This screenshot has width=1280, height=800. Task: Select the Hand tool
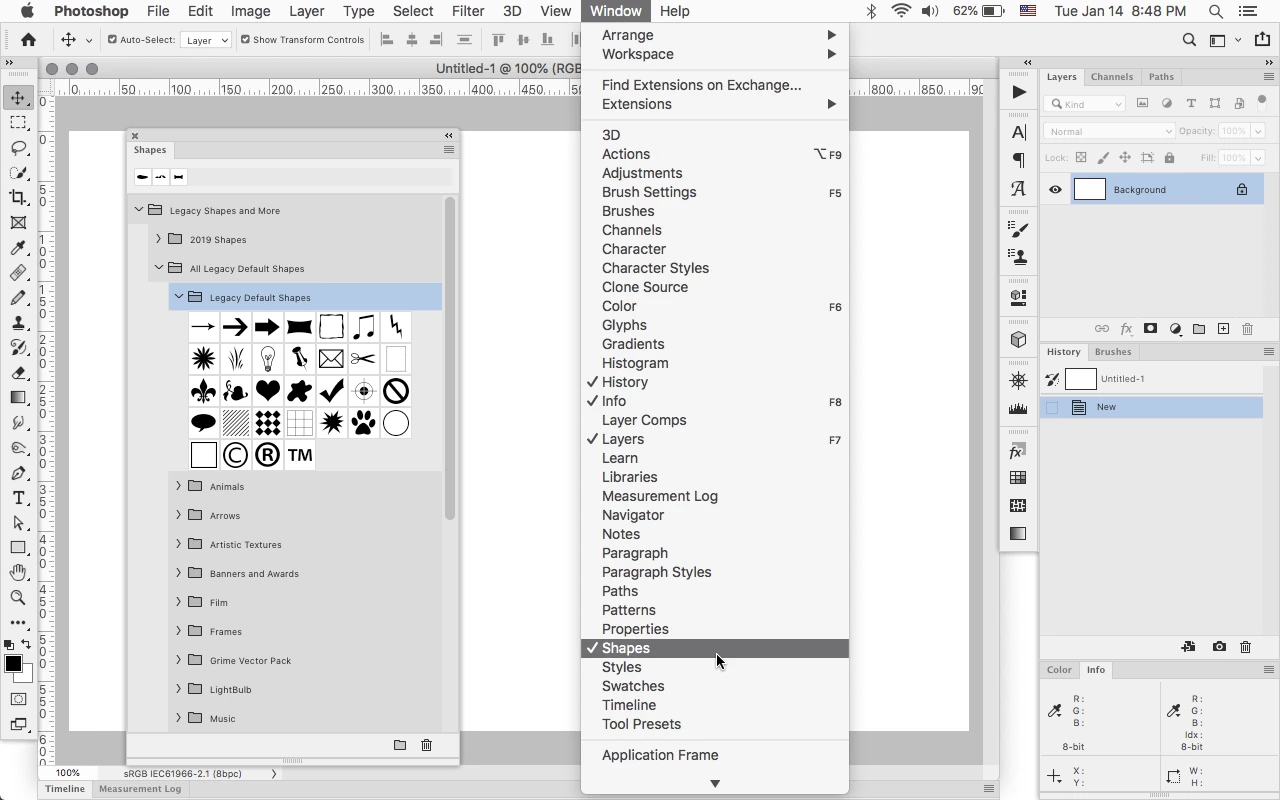18,572
